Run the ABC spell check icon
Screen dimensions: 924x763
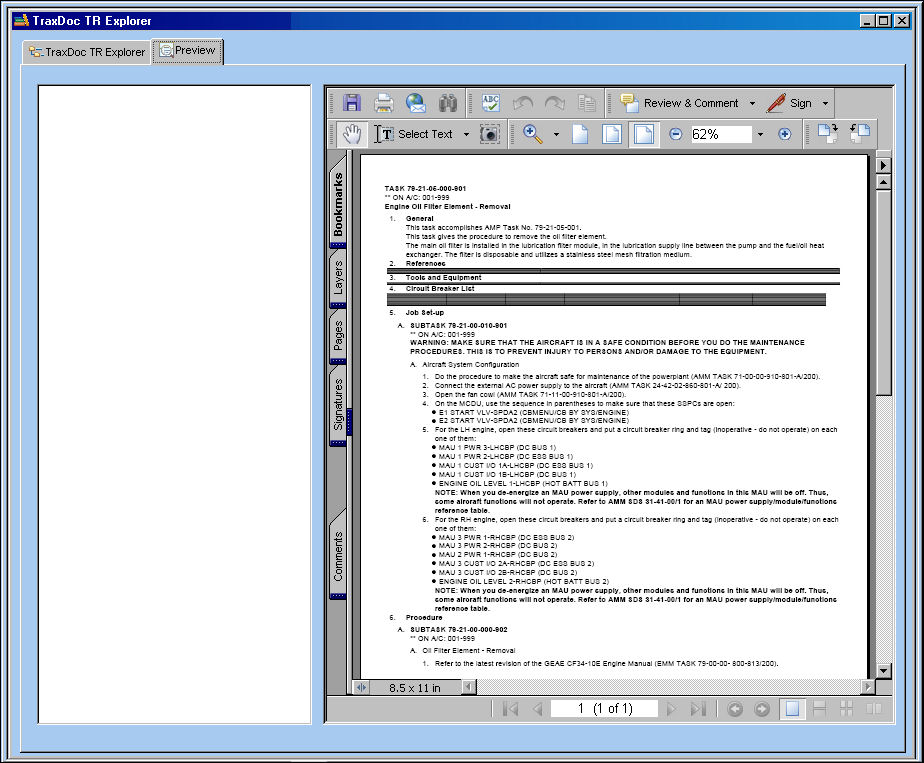pyautogui.click(x=490, y=103)
